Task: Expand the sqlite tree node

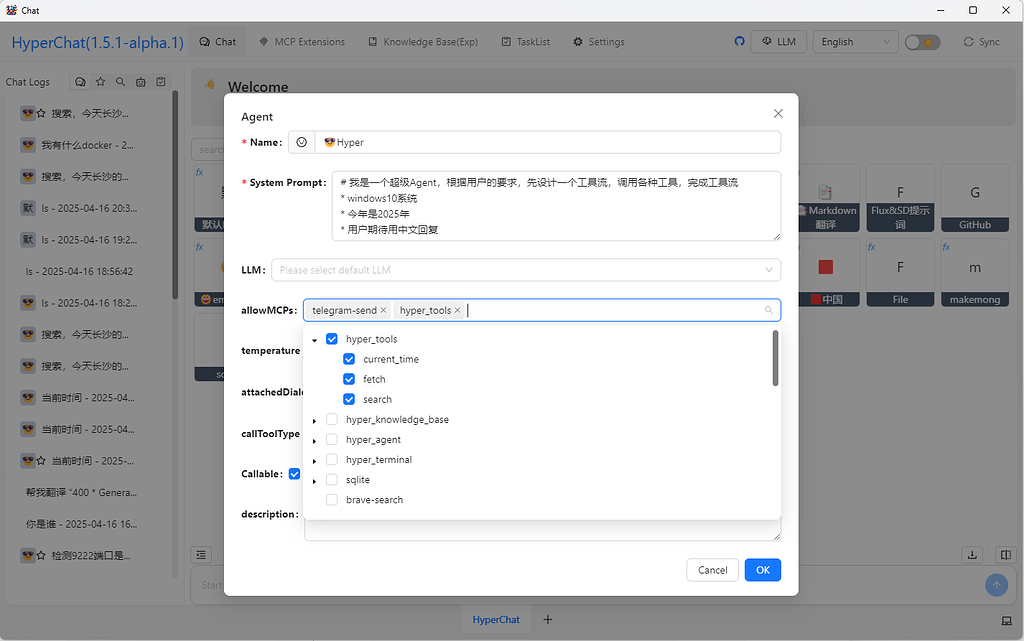Action: pos(315,482)
